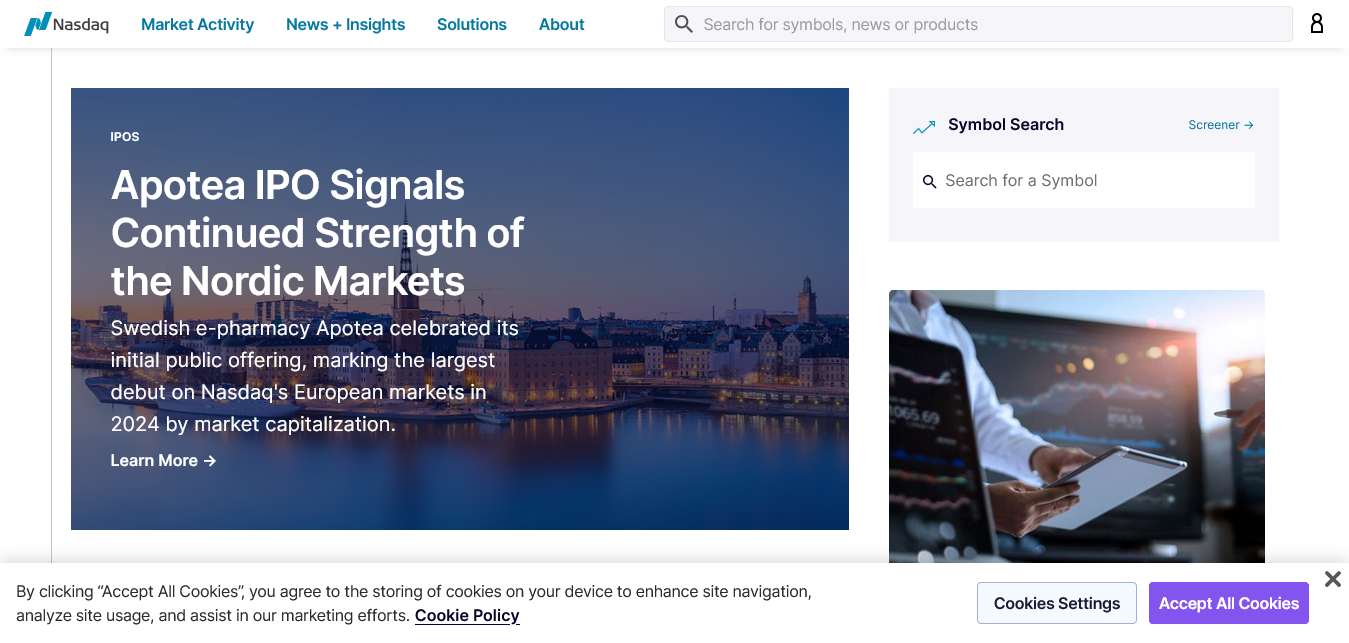Focus the Search for a Symbol field

tap(1083, 180)
